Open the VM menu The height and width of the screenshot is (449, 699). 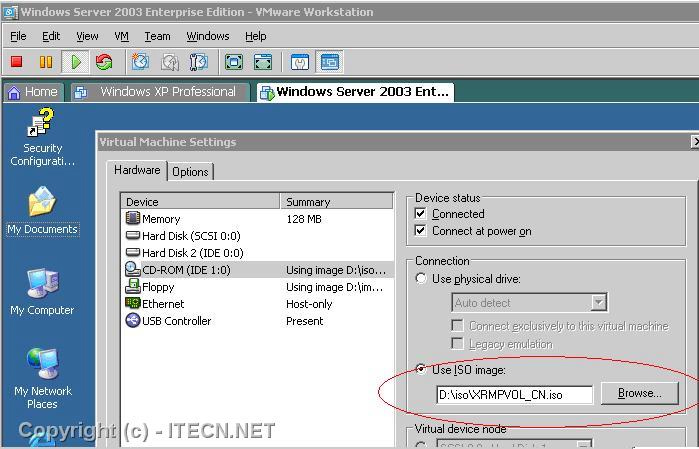[x=121, y=36]
